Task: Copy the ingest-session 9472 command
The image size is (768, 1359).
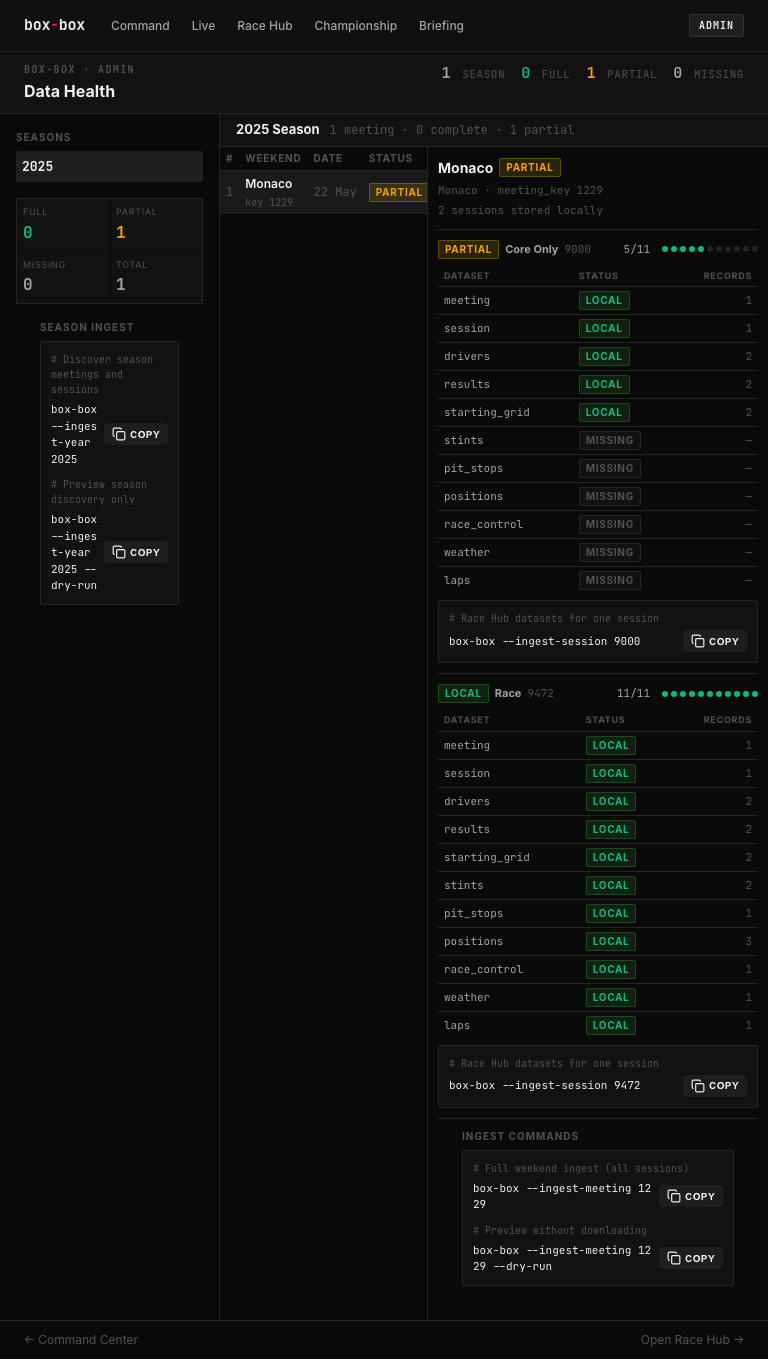Action: click(715, 1085)
